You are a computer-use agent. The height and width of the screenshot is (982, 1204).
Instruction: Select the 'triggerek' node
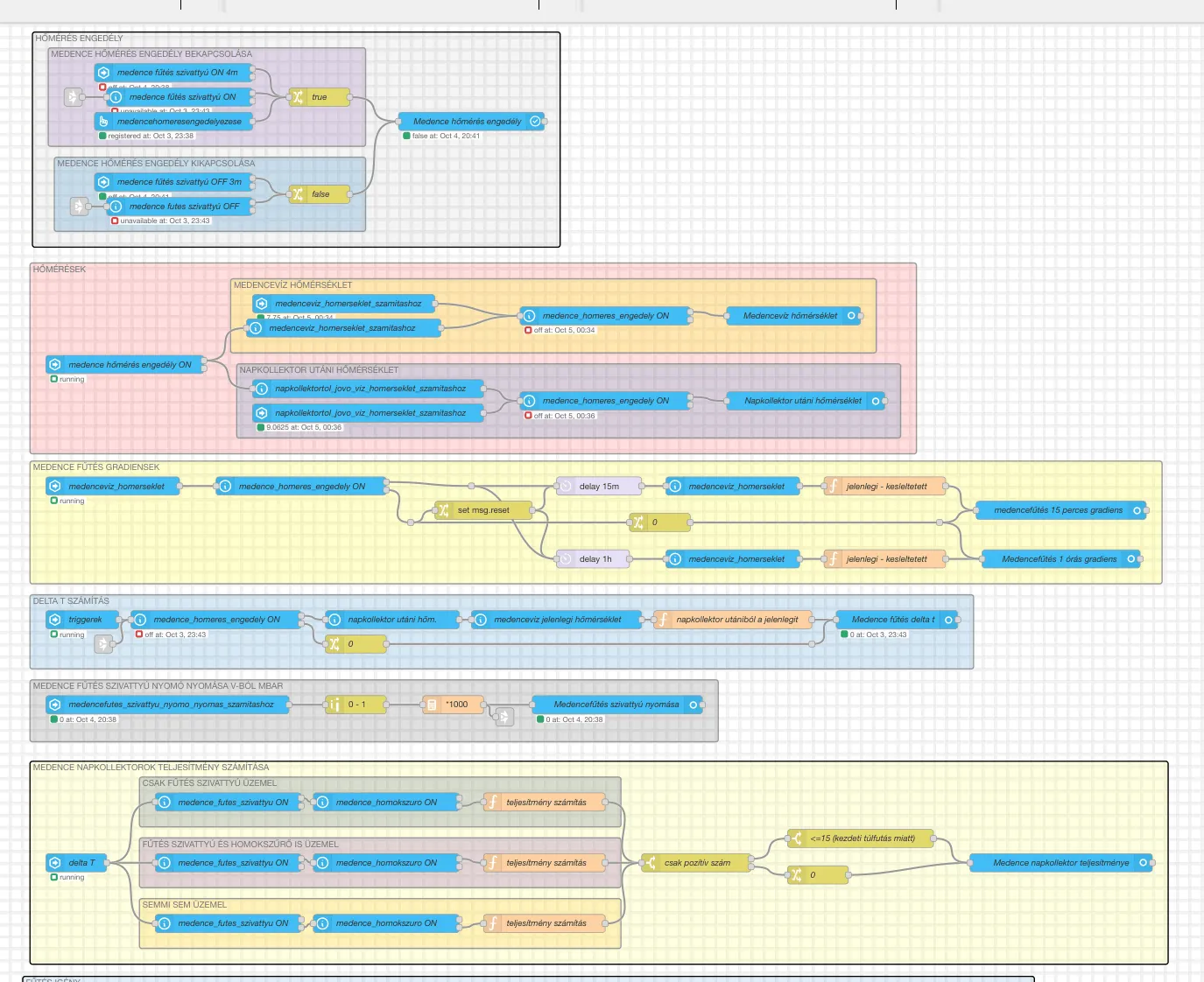pyautogui.click(x=82, y=620)
